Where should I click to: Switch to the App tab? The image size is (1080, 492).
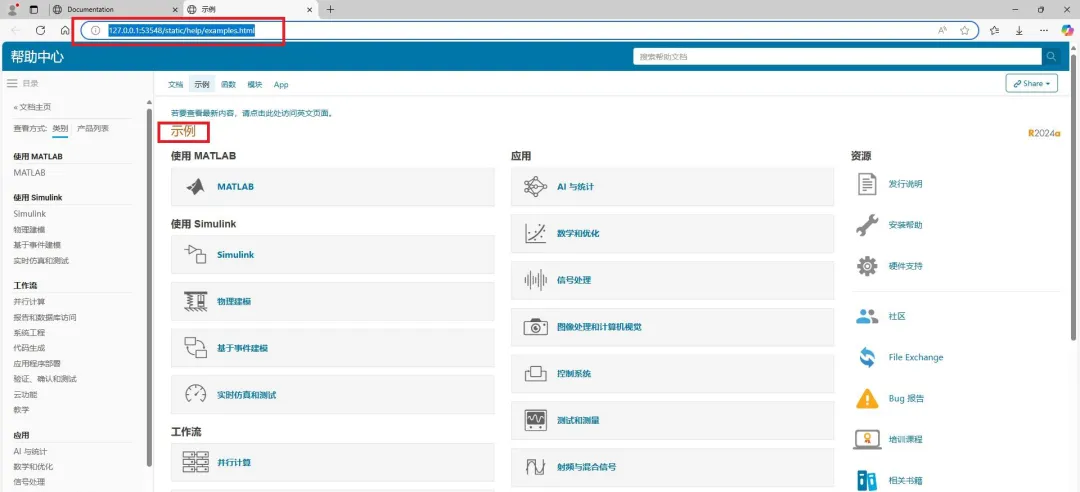[x=281, y=84]
